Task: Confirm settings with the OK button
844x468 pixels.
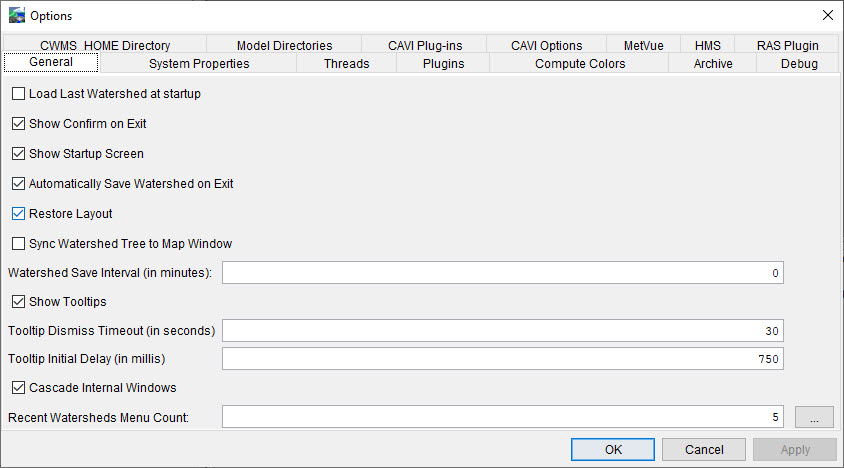Action: pyautogui.click(x=613, y=450)
